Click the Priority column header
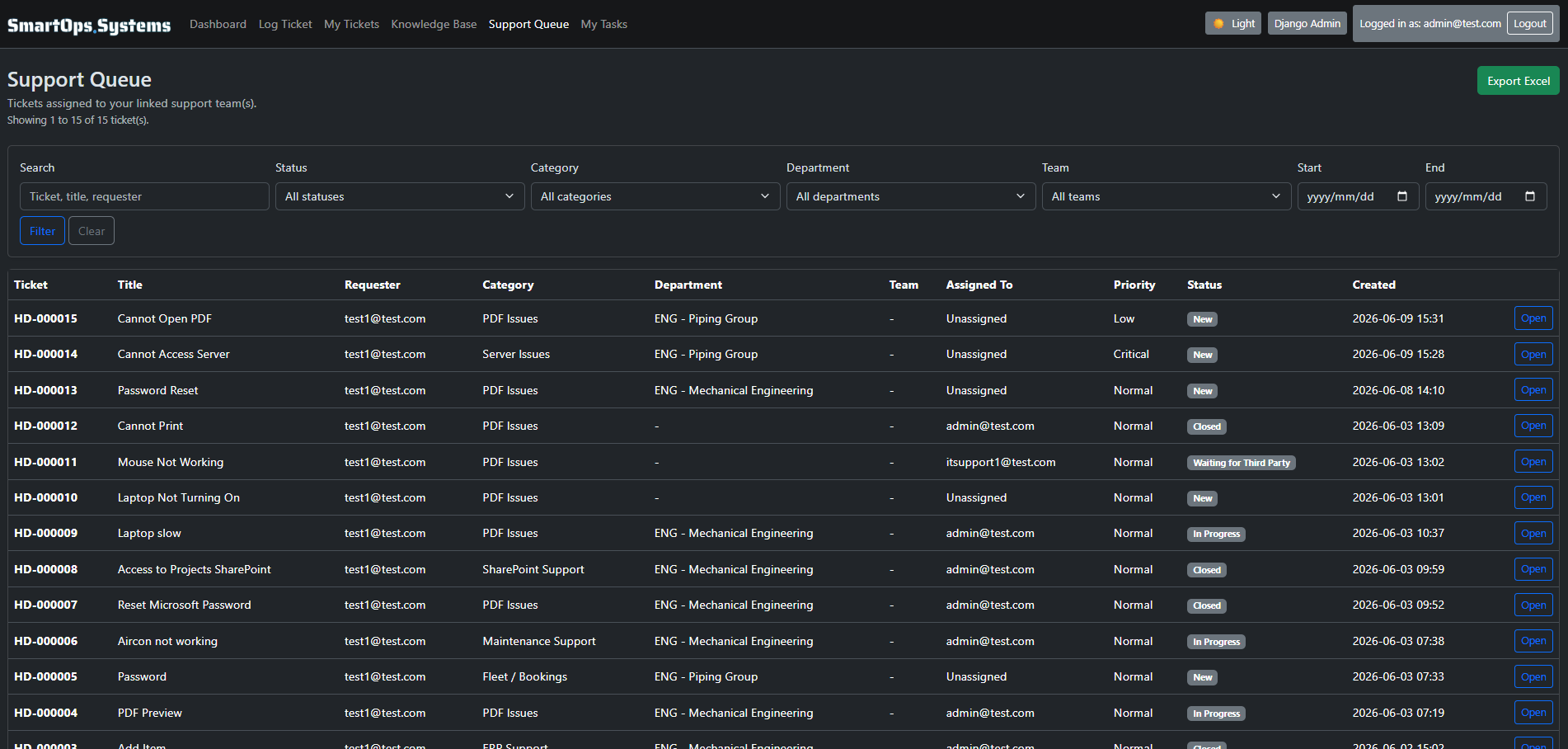The height and width of the screenshot is (749, 1568). (1134, 285)
